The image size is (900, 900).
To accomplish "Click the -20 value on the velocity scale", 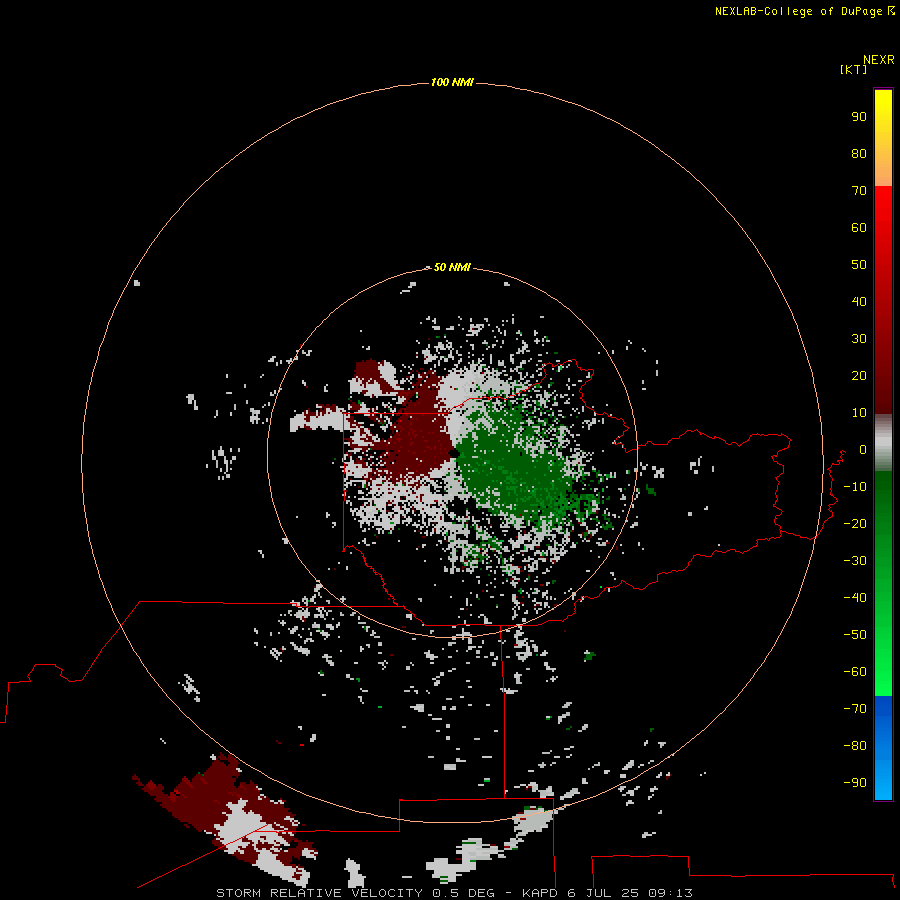I will coord(855,524).
